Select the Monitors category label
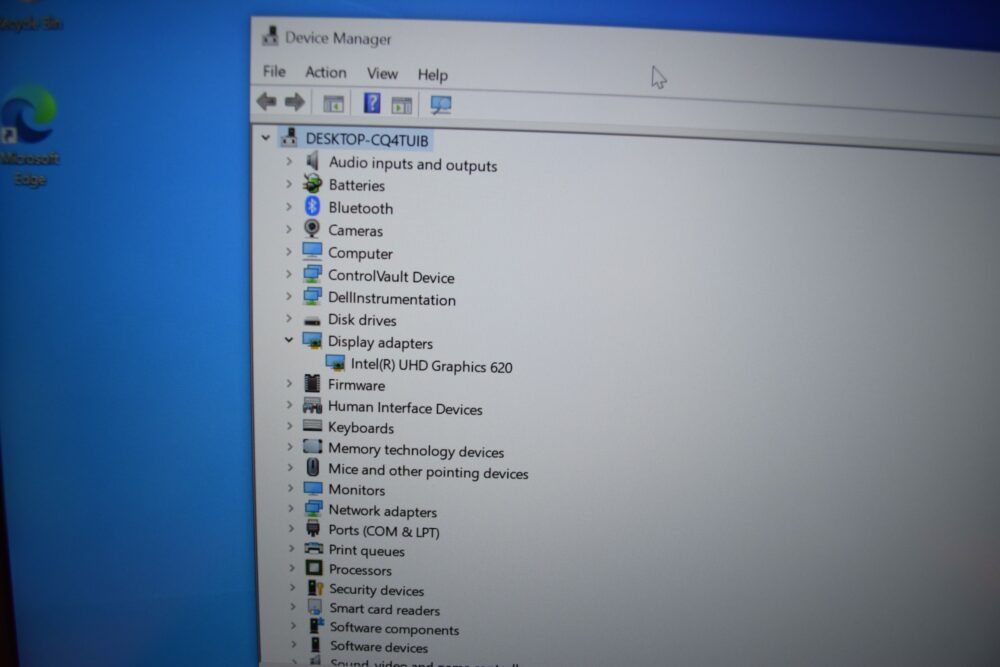This screenshot has width=1000, height=667. click(x=357, y=489)
